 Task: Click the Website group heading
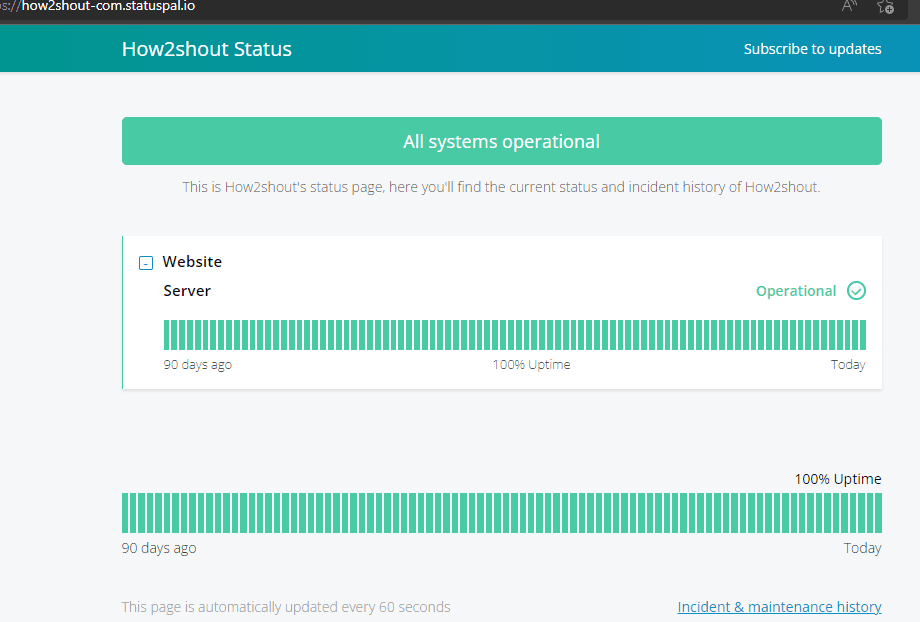tap(192, 262)
